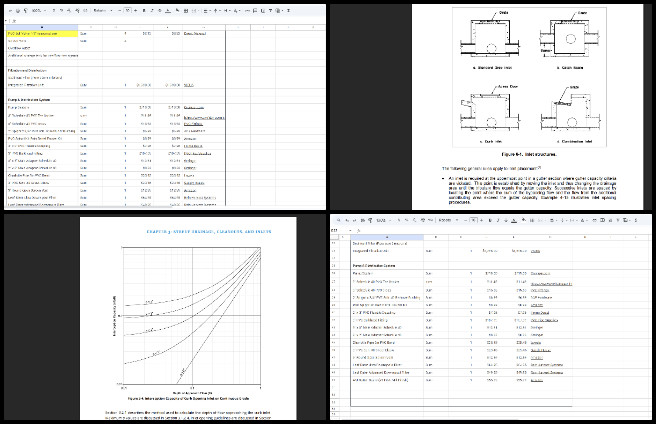656x424 pixels.
Task: Open the link in the yellow highlighted row
Action: (x=195, y=33)
